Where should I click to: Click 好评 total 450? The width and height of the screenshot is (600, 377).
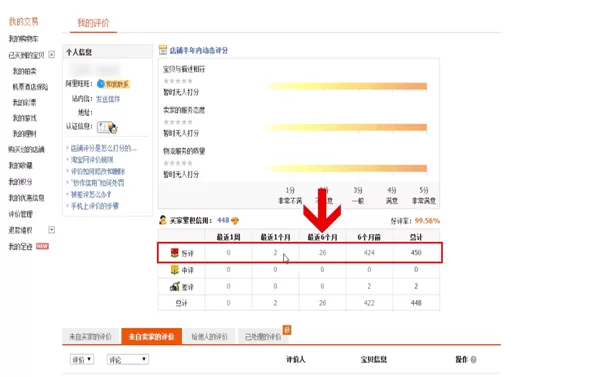tap(416, 253)
